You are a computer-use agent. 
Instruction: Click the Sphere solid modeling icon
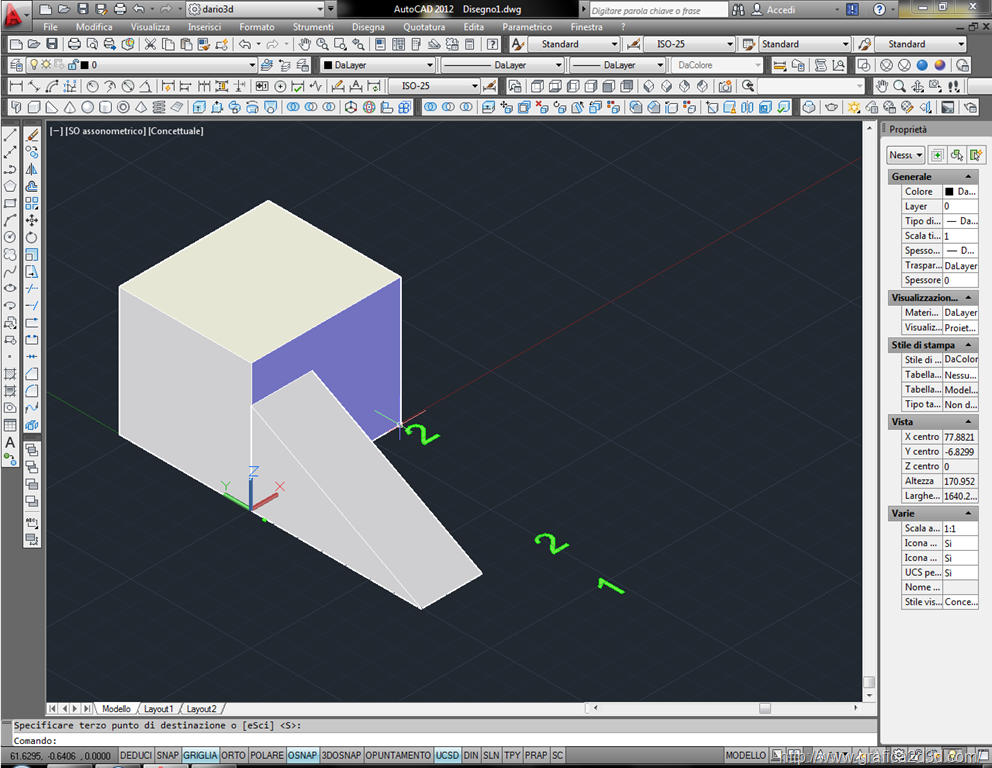(x=88, y=107)
